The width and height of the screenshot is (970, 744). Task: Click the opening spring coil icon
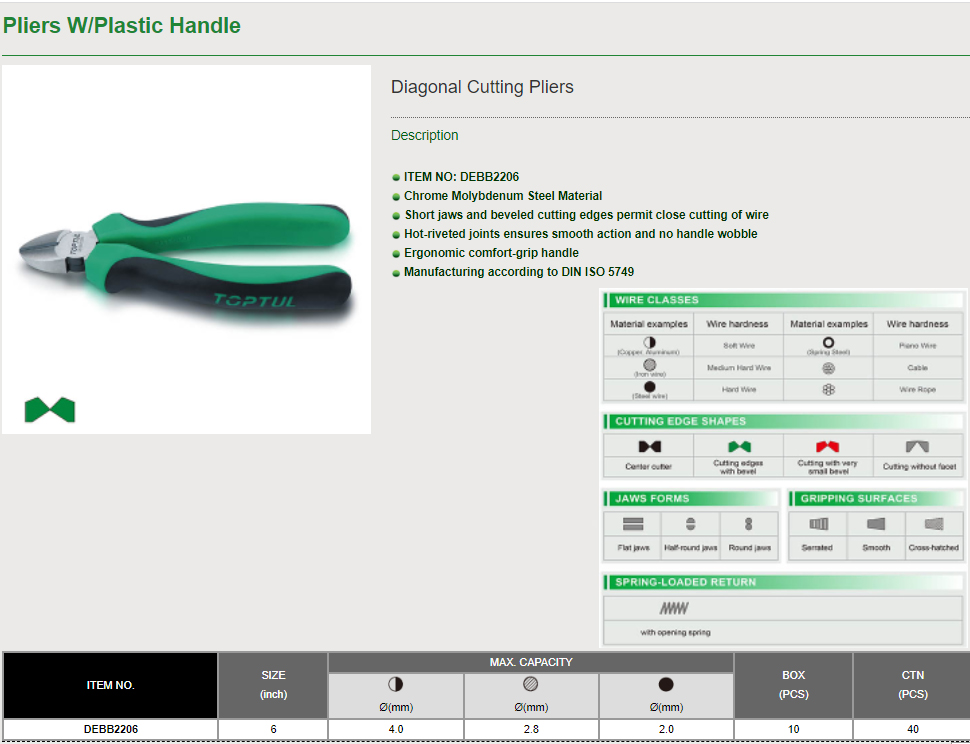click(x=674, y=608)
